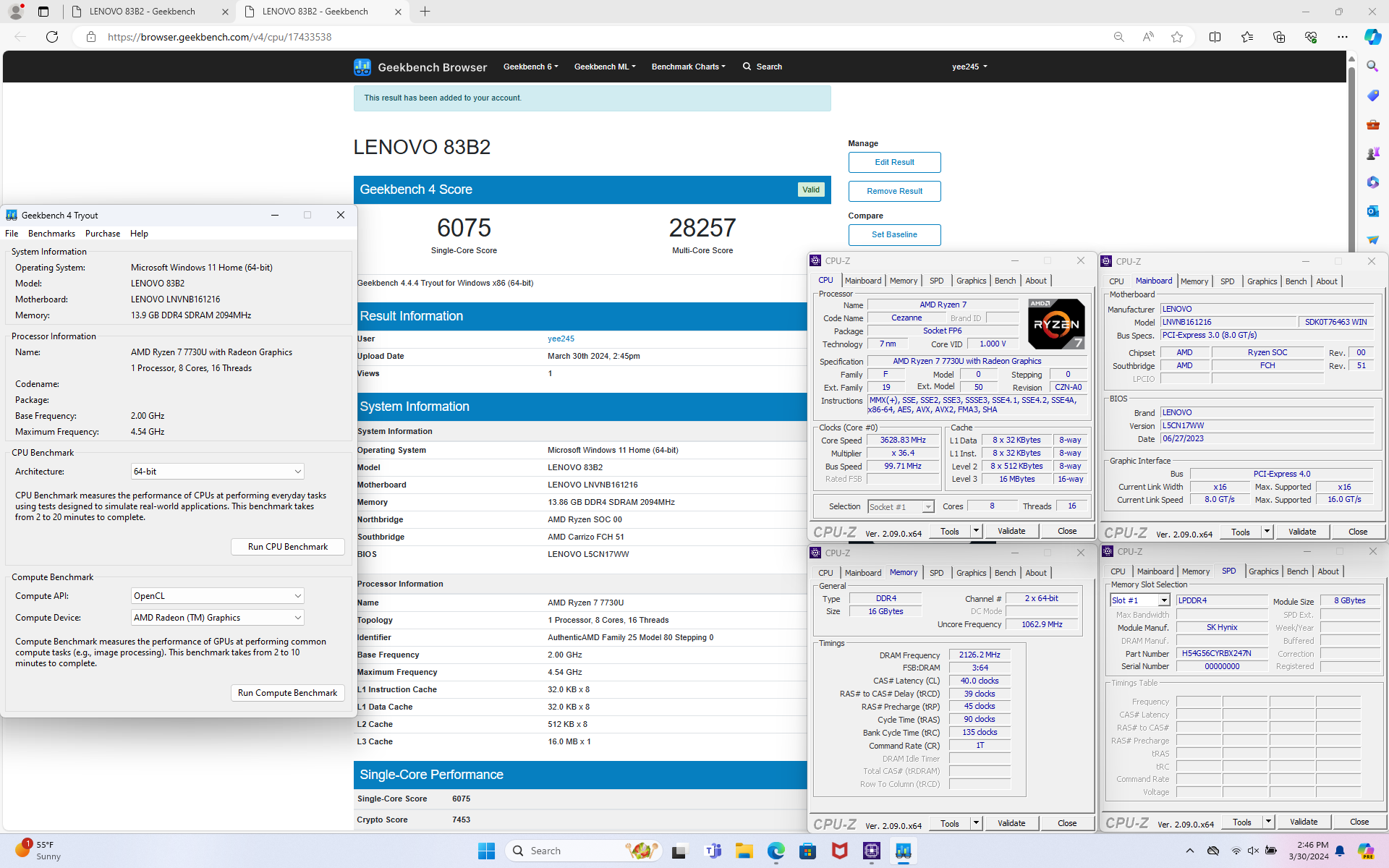1389x868 pixels.
Task: Open the Compute Device AMD Radeon dropdown
Action: [x=217, y=618]
